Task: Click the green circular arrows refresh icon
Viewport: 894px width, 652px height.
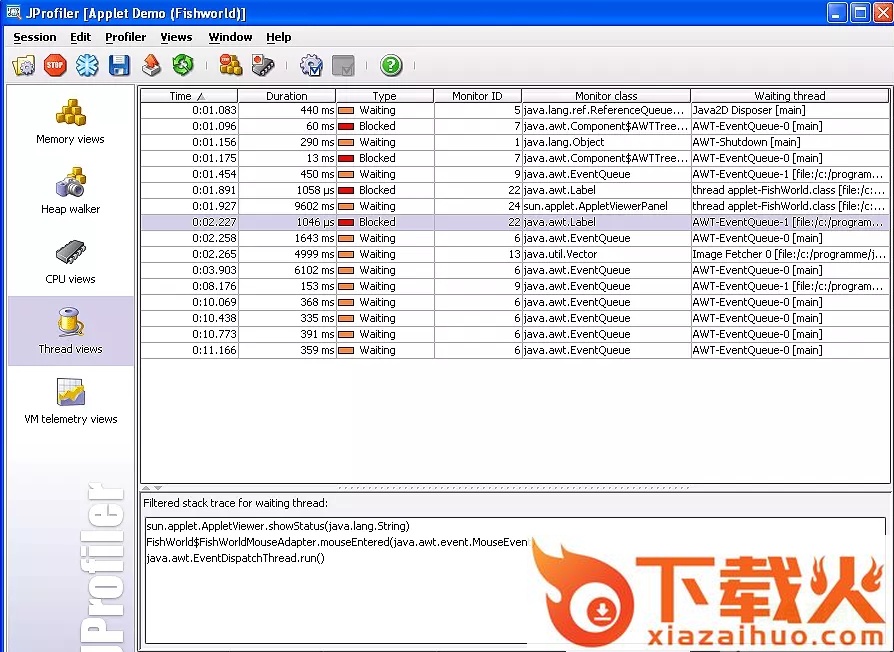Action: pyautogui.click(x=182, y=66)
